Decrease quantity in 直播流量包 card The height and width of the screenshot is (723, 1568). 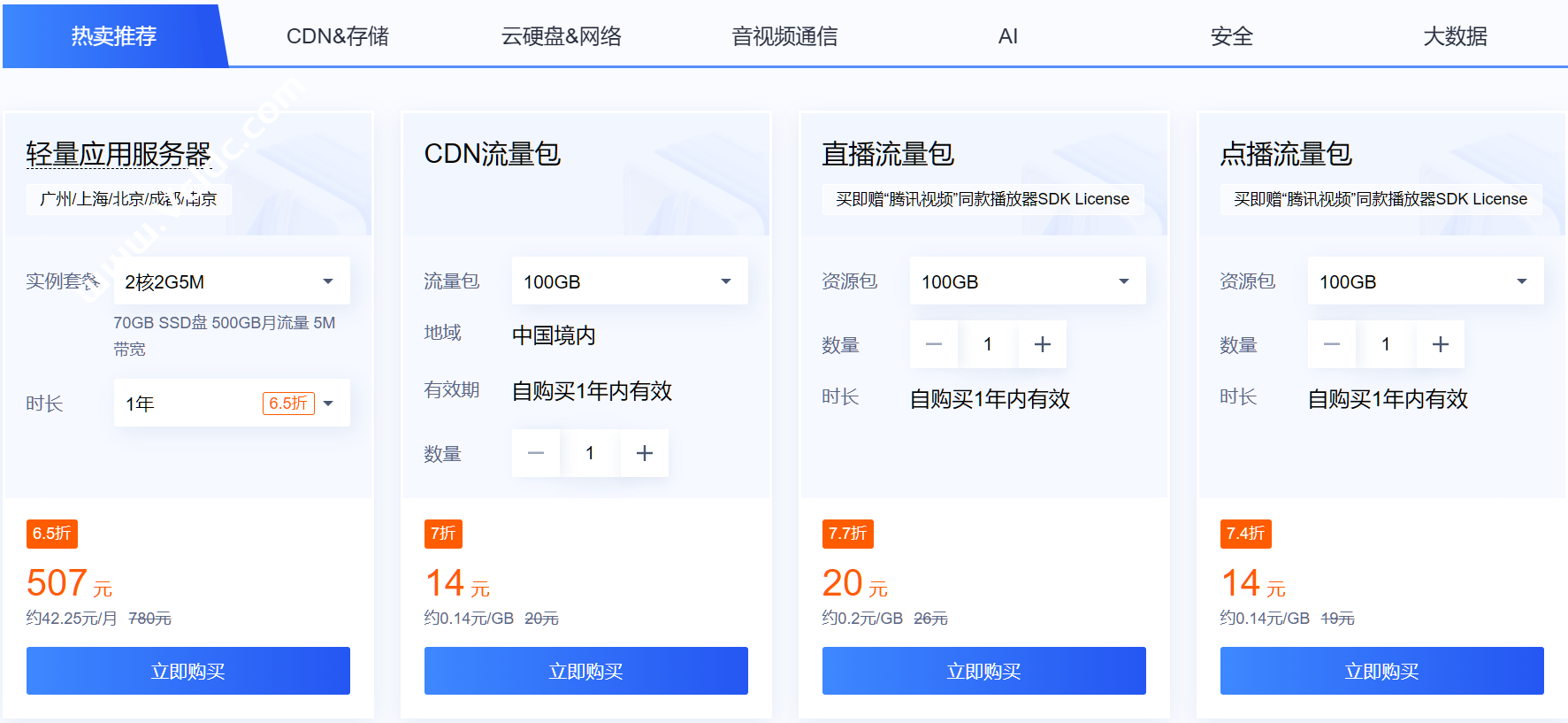(x=933, y=344)
